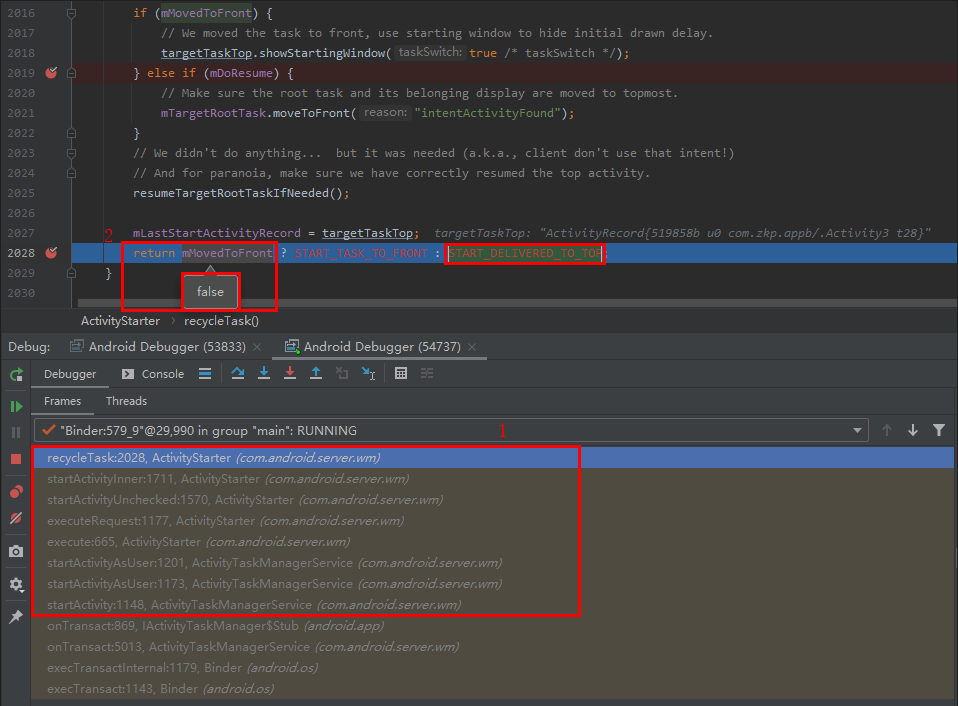
Task: Close Android Debugger (54737) tab
Action: point(472,347)
